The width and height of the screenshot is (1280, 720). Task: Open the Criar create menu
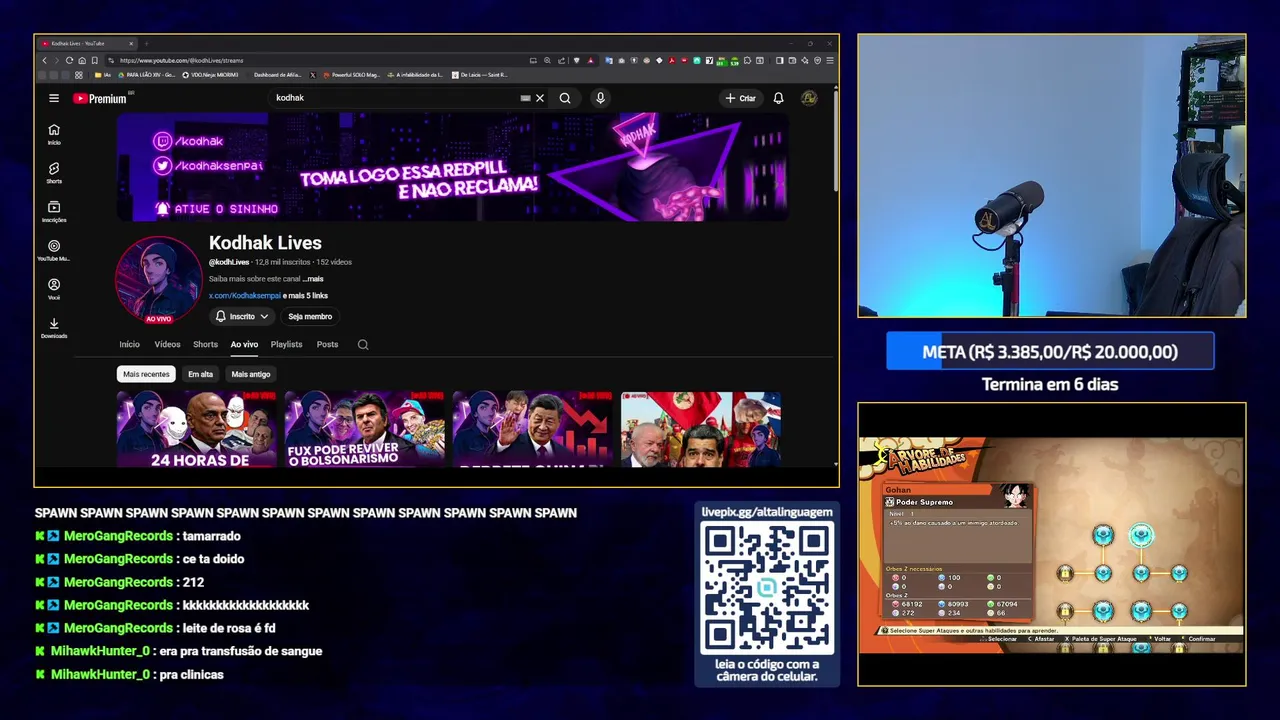(x=741, y=98)
